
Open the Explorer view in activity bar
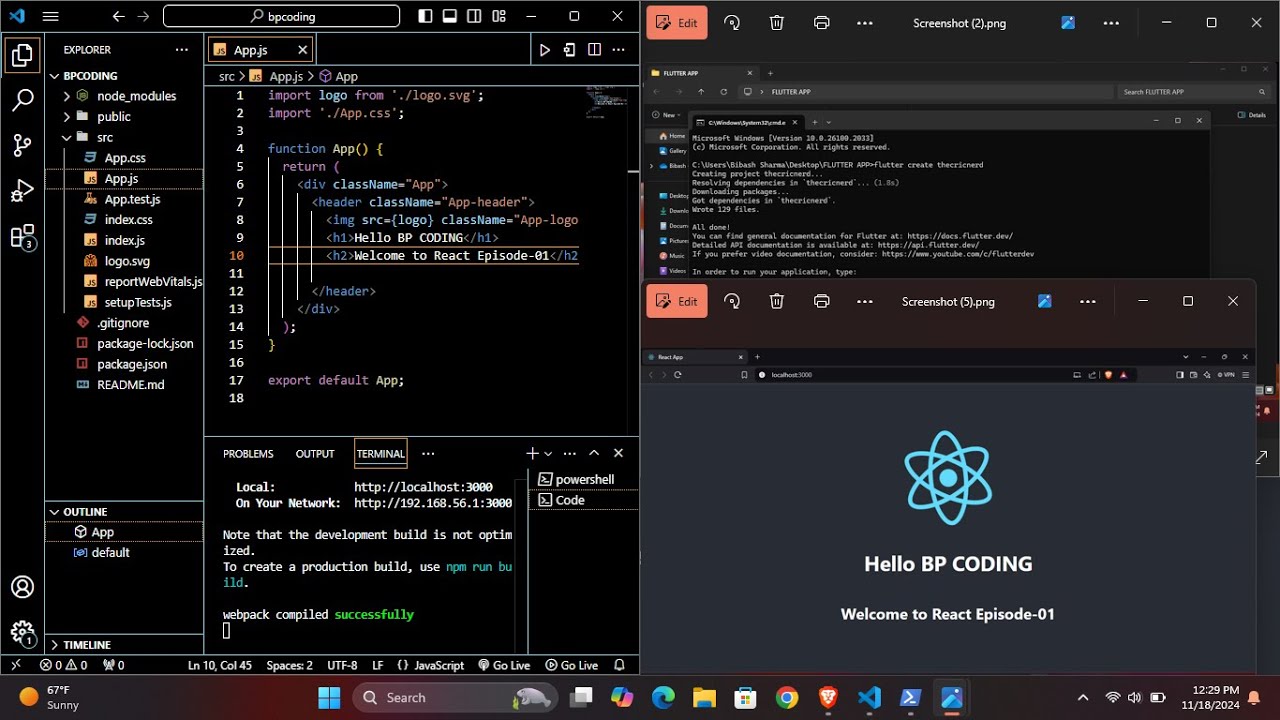(x=22, y=55)
